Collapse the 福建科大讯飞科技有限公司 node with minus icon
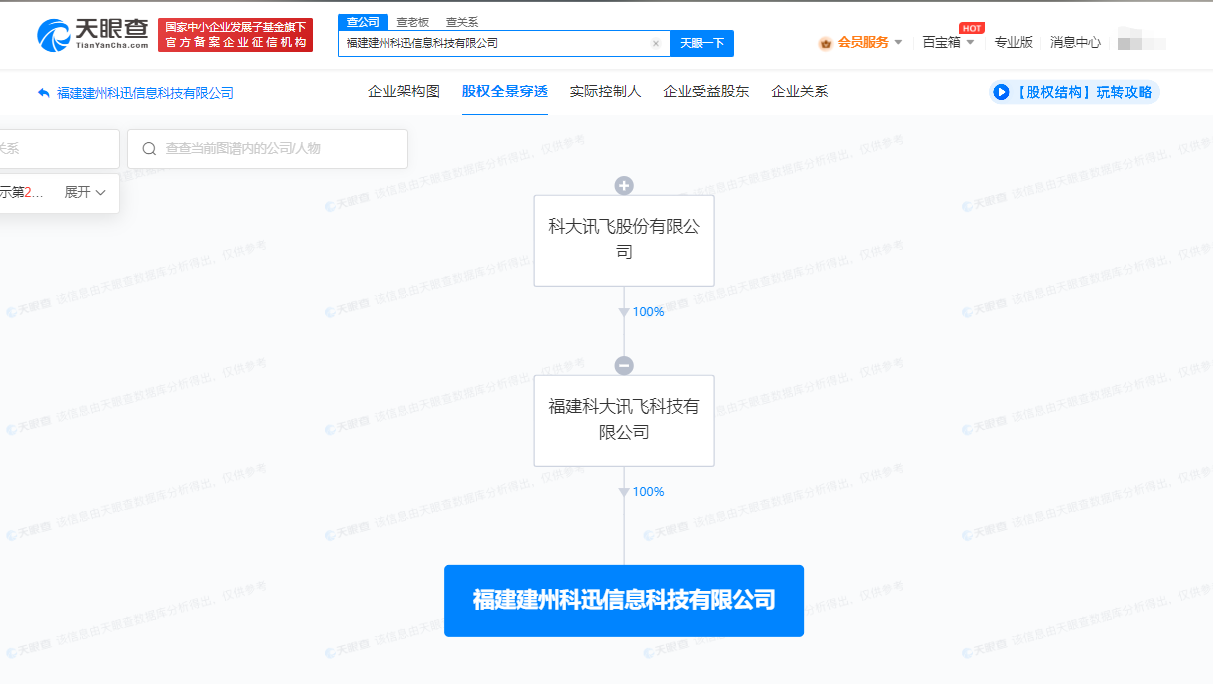 pos(624,366)
